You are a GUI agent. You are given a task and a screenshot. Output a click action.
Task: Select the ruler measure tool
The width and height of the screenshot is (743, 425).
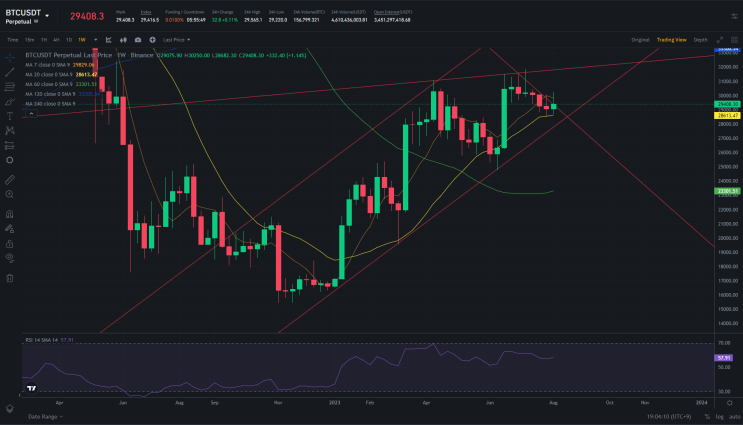click(9, 180)
